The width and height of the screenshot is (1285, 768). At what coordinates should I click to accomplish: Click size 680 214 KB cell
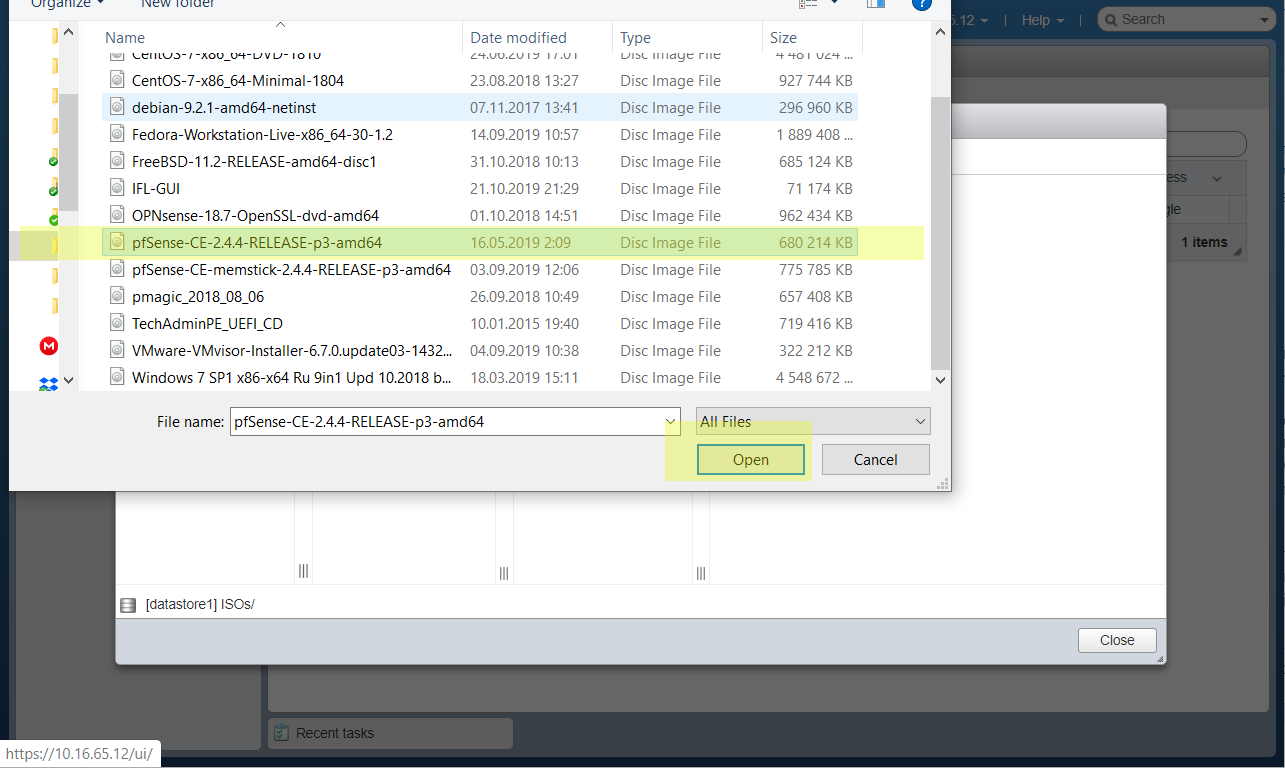pyautogui.click(x=816, y=242)
